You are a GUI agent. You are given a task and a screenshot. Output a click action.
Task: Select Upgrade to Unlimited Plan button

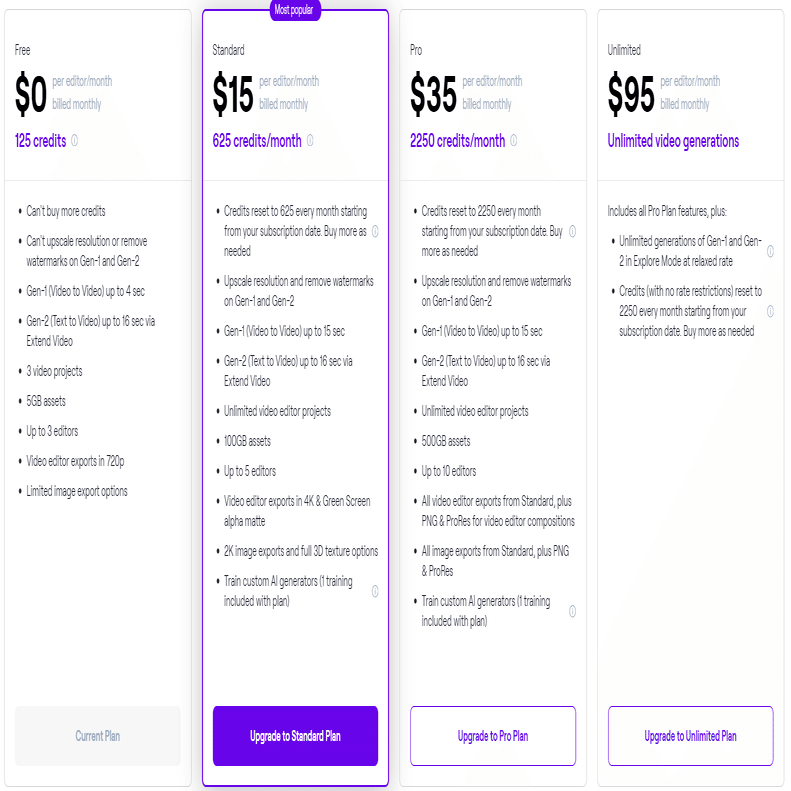tap(690, 736)
